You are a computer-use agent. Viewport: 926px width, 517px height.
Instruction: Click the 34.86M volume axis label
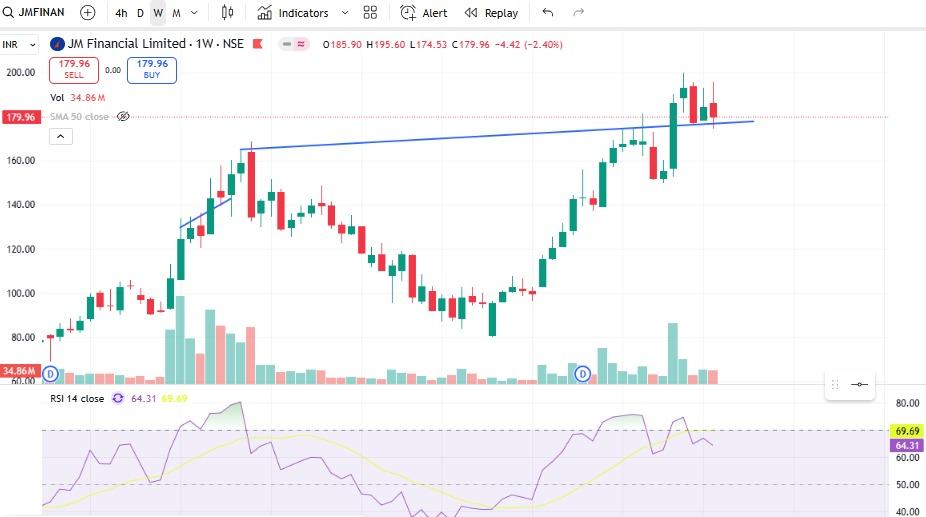tap(20, 371)
